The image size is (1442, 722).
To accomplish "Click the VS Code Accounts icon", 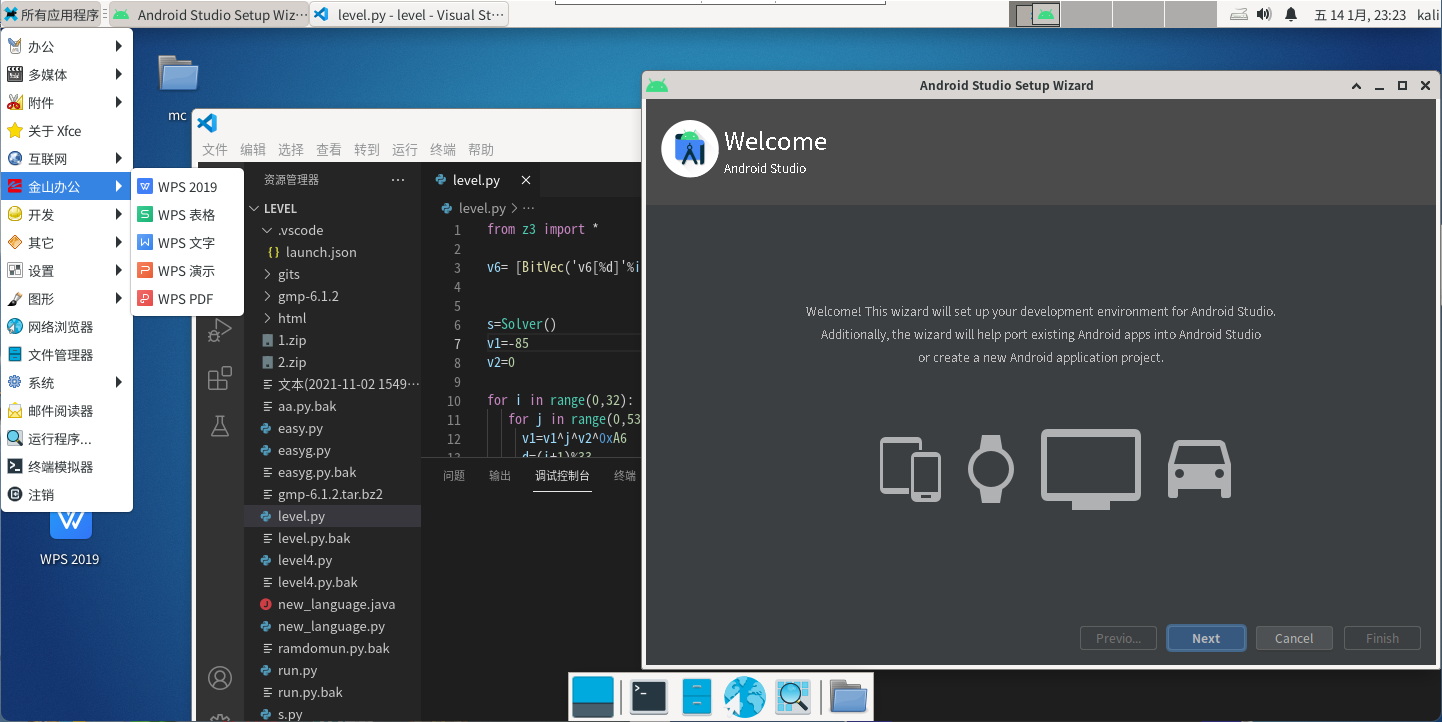I will (x=219, y=678).
